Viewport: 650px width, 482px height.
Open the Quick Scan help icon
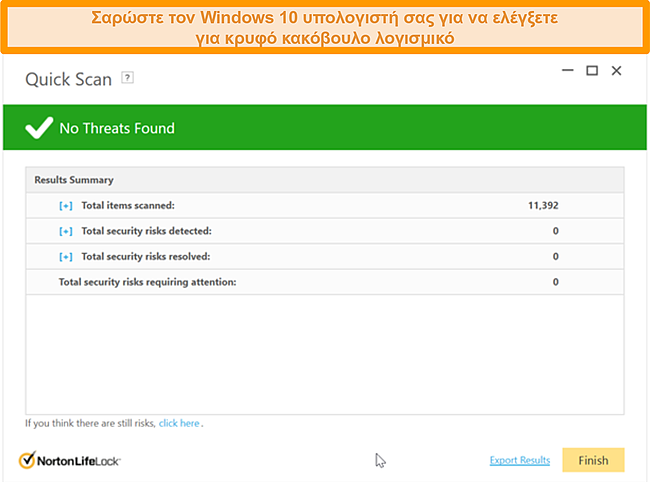[127, 78]
